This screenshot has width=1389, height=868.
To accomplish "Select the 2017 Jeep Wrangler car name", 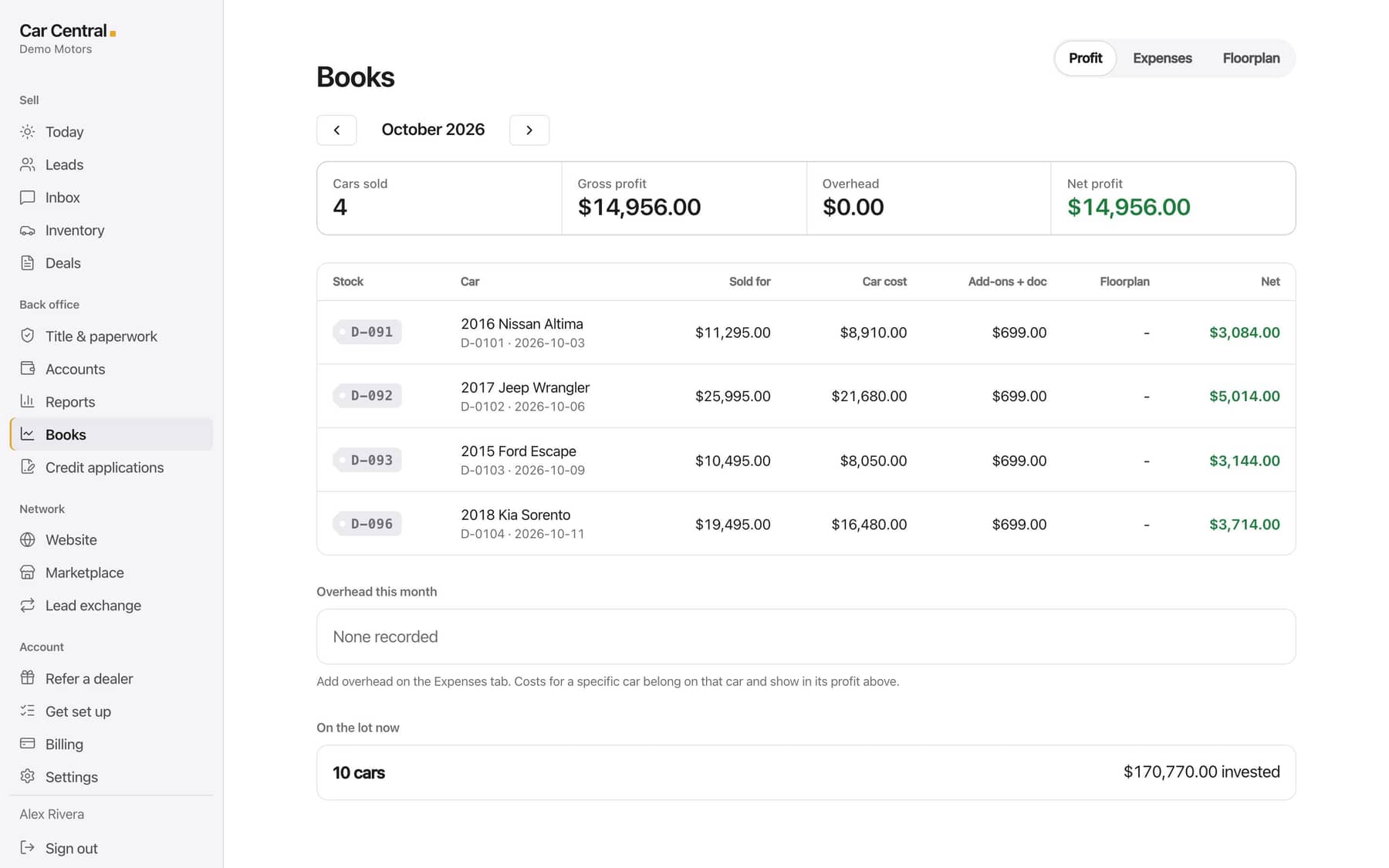I will [x=525, y=387].
